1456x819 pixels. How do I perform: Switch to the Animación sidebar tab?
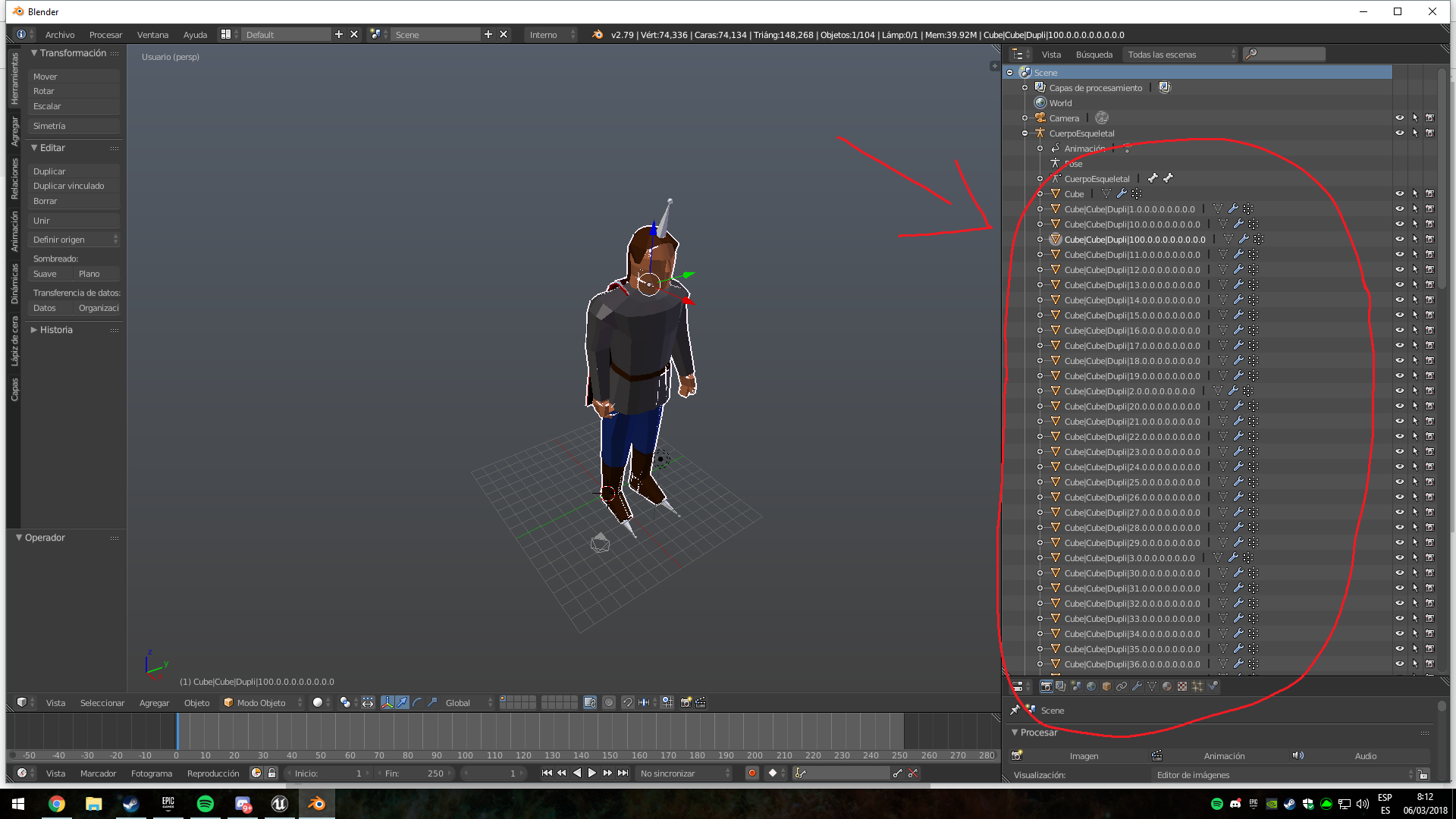(14, 231)
